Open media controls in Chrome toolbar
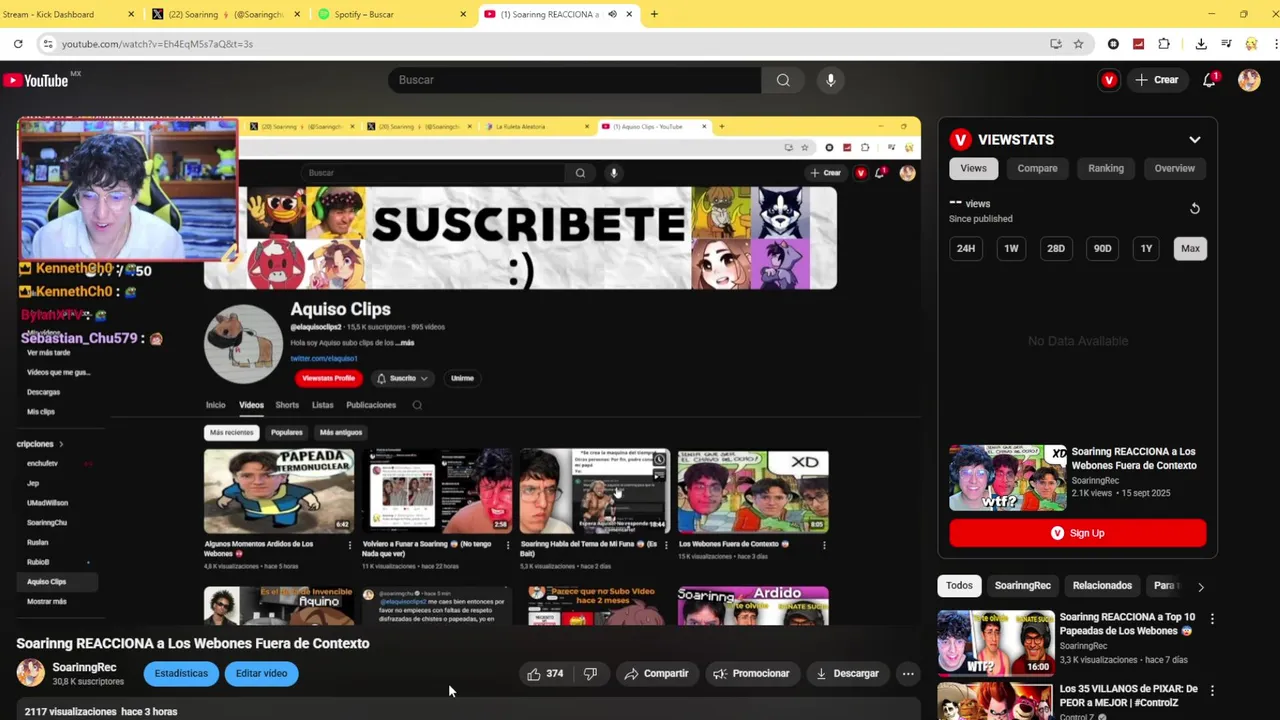Image resolution: width=1280 pixels, height=720 pixels. [x=1226, y=44]
